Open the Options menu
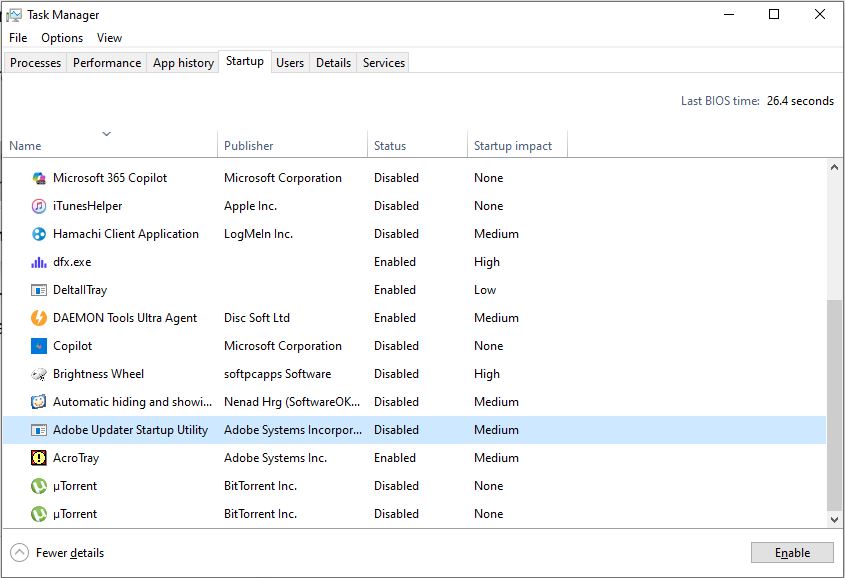Image resolution: width=845 pixels, height=578 pixels. tap(62, 38)
